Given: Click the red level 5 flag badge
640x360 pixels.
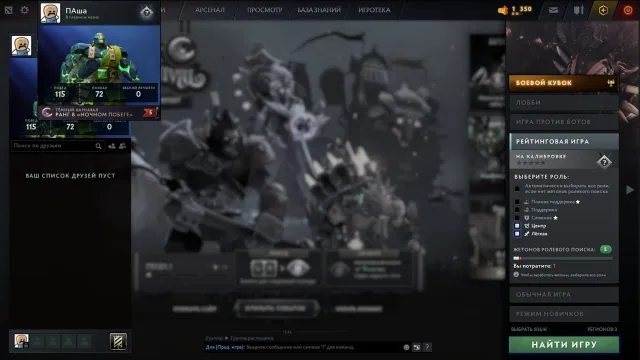Looking at the screenshot, I should pyautogui.click(x=150, y=112).
